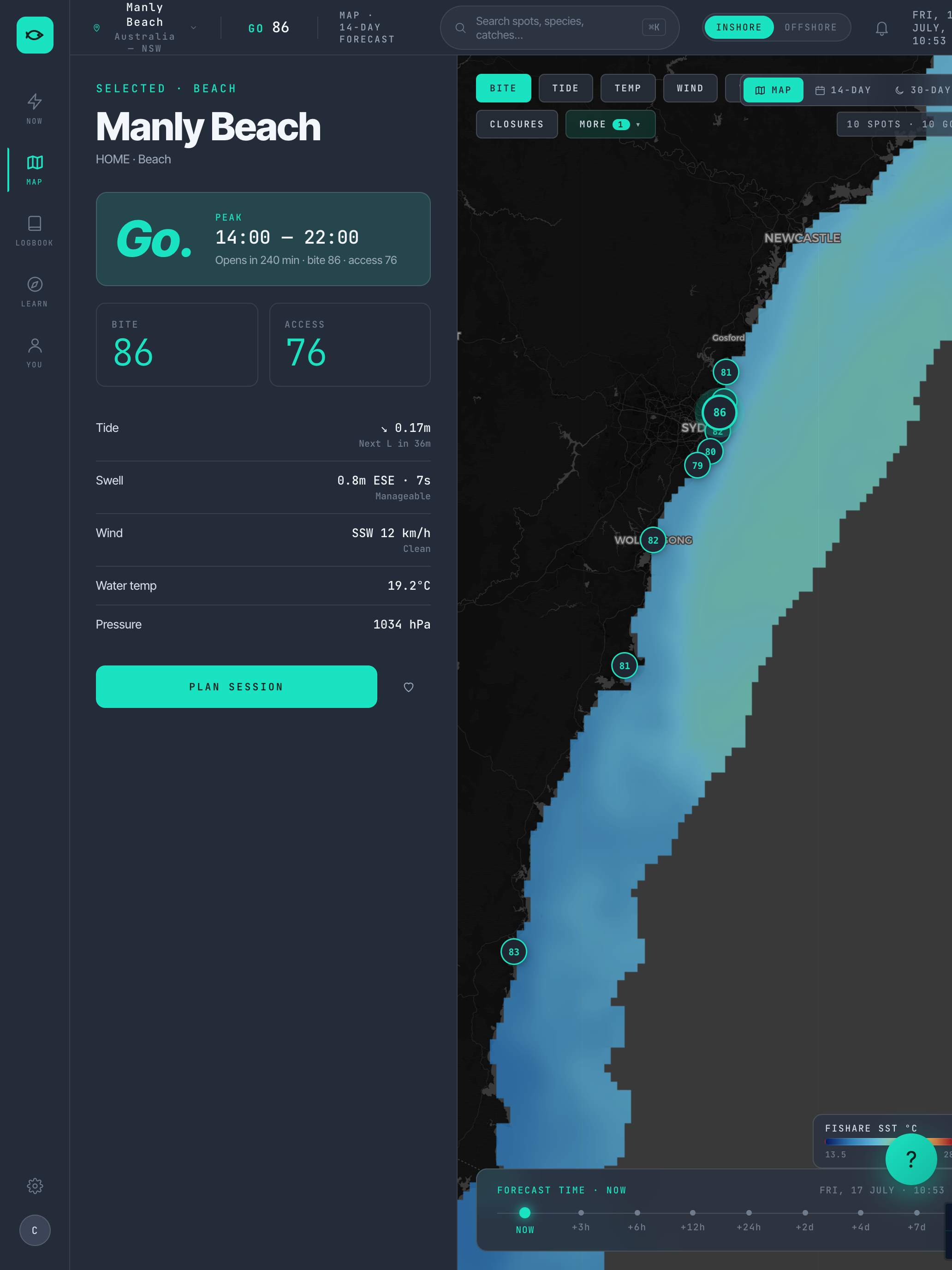Screen dimensions: 952x1270
Task: Click the GO 86 score in header
Action: [268, 28]
